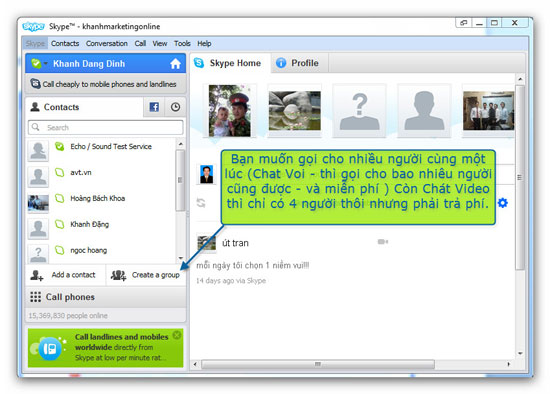Click the status icon beside Khanh Đặng
Viewport: 550px width, 394px height.
coord(60,224)
